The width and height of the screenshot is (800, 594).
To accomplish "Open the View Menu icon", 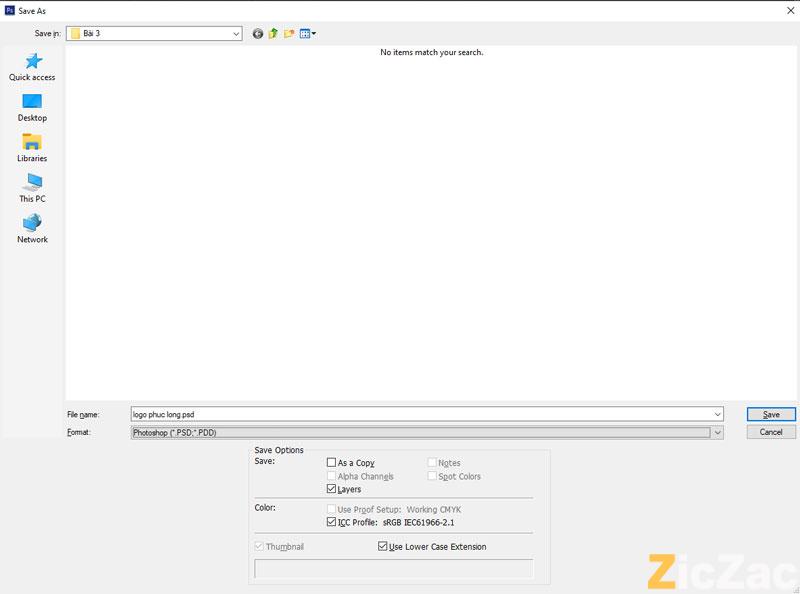I will coord(307,33).
